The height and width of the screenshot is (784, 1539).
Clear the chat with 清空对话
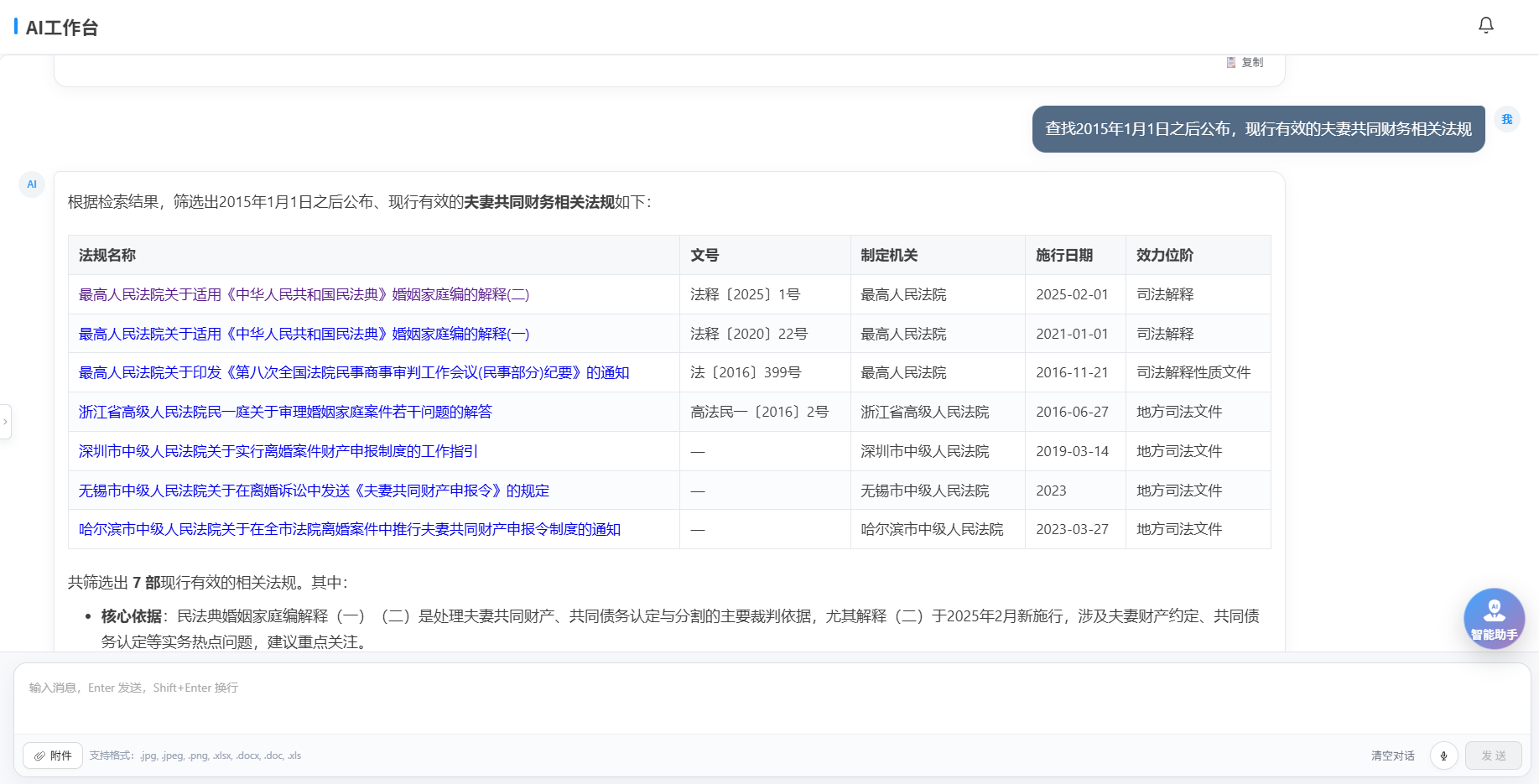tap(1392, 755)
